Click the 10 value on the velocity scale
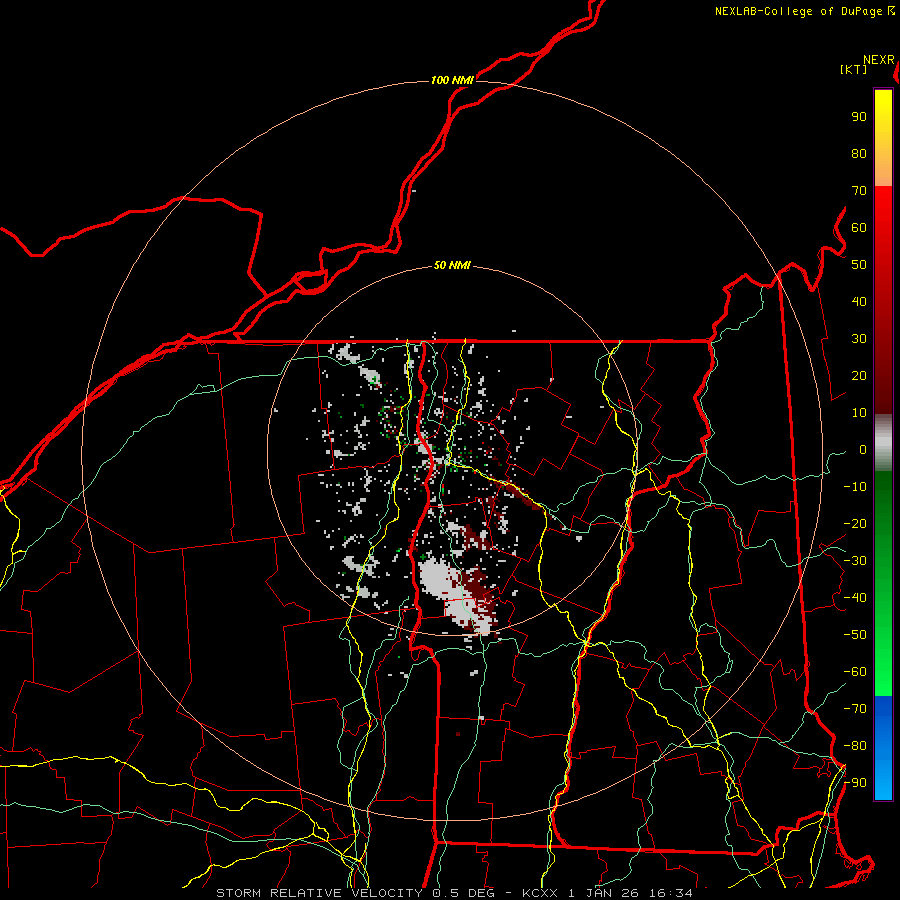900x900 pixels. pyautogui.click(x=859, y=413)
